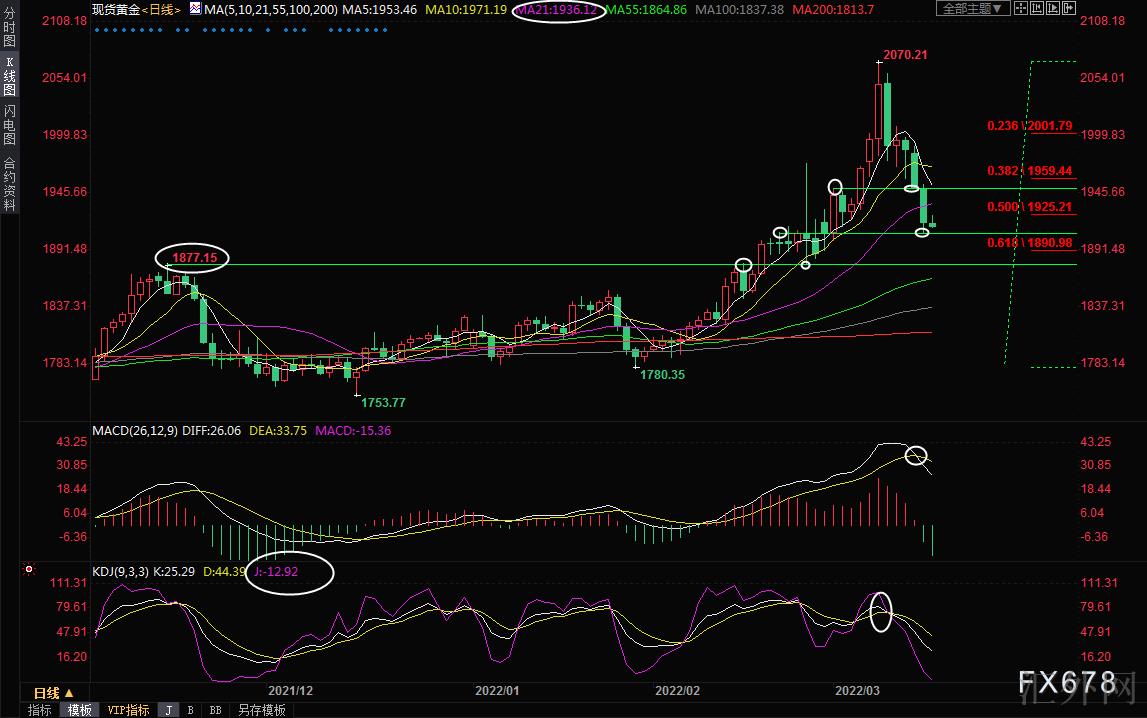This screenshot has width=1147, height=718.
Task: Toggle the B template button
Action: click(190, 710)
